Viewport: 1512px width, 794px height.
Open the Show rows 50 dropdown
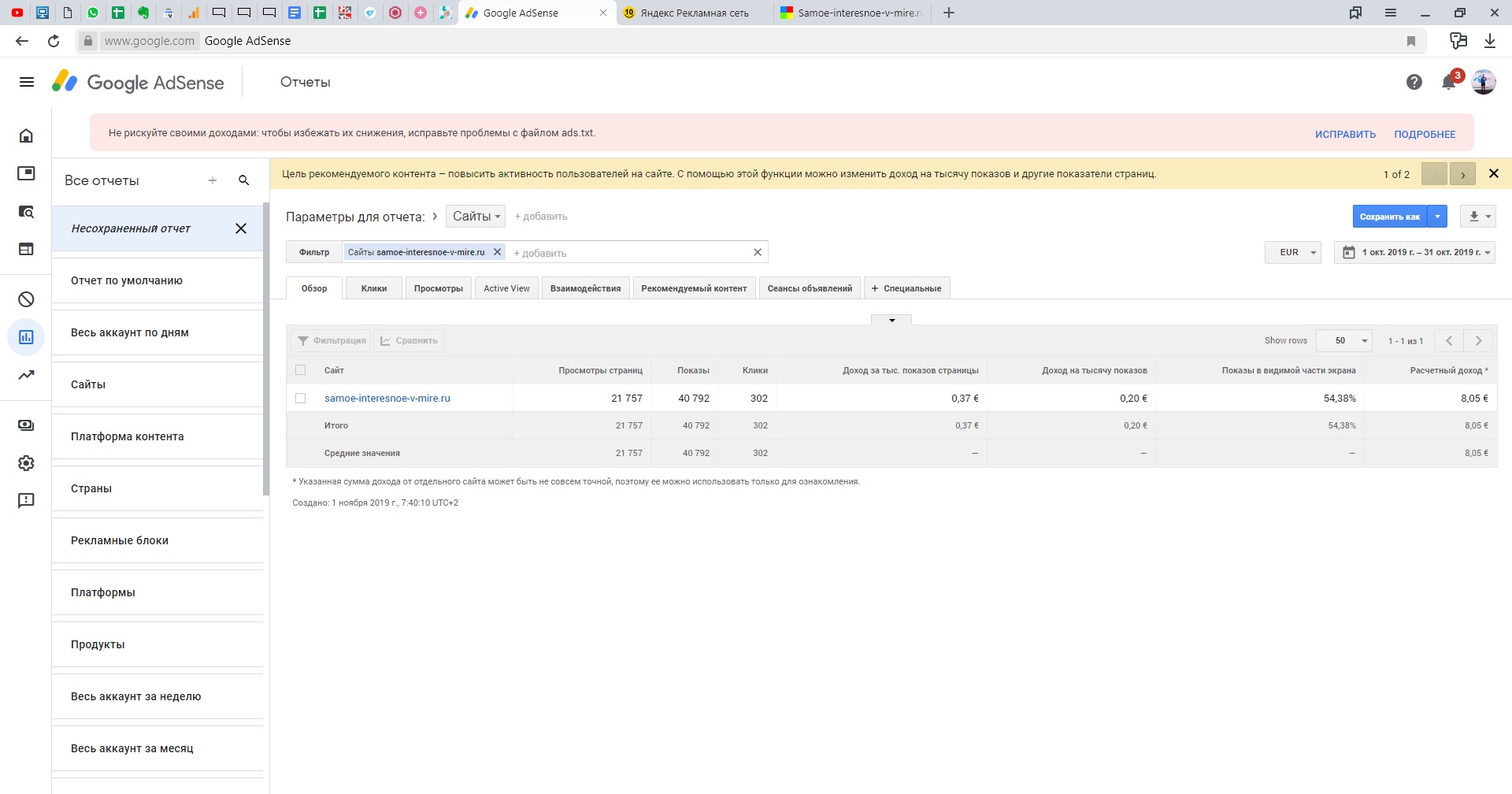point(1344,340)
